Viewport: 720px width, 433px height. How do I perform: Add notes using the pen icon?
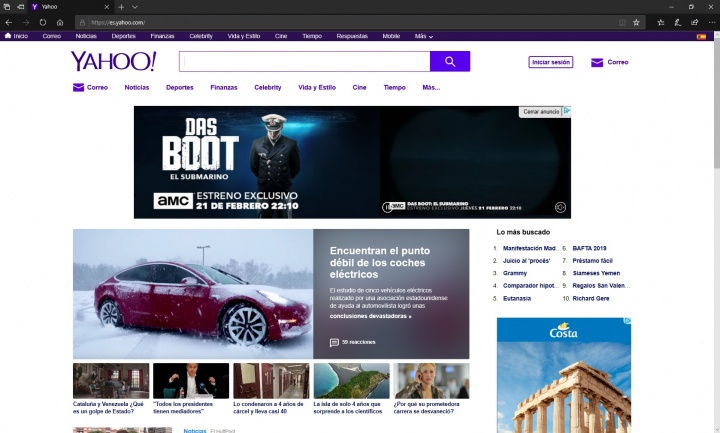[x=678, y=22]
